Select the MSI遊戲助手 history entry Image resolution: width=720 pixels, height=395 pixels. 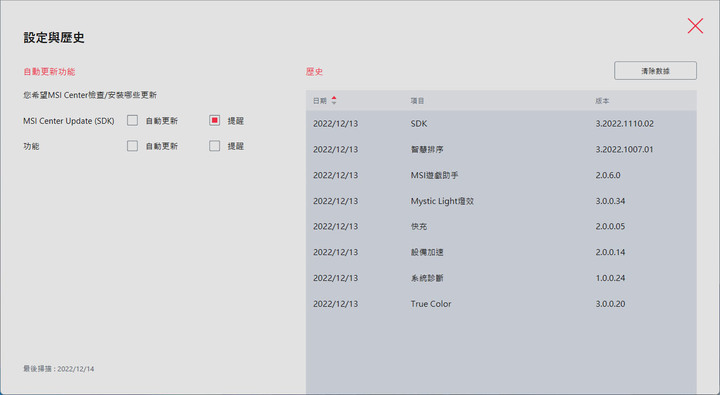click(501, 175)
